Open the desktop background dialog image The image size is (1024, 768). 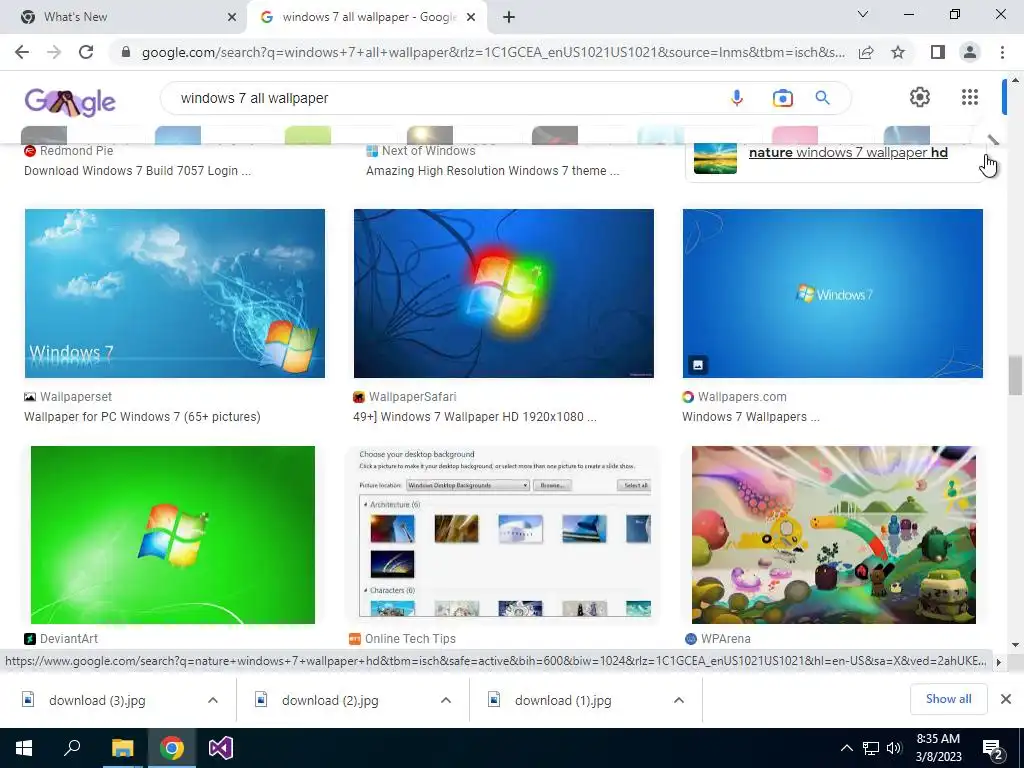[x=504, y=535]
